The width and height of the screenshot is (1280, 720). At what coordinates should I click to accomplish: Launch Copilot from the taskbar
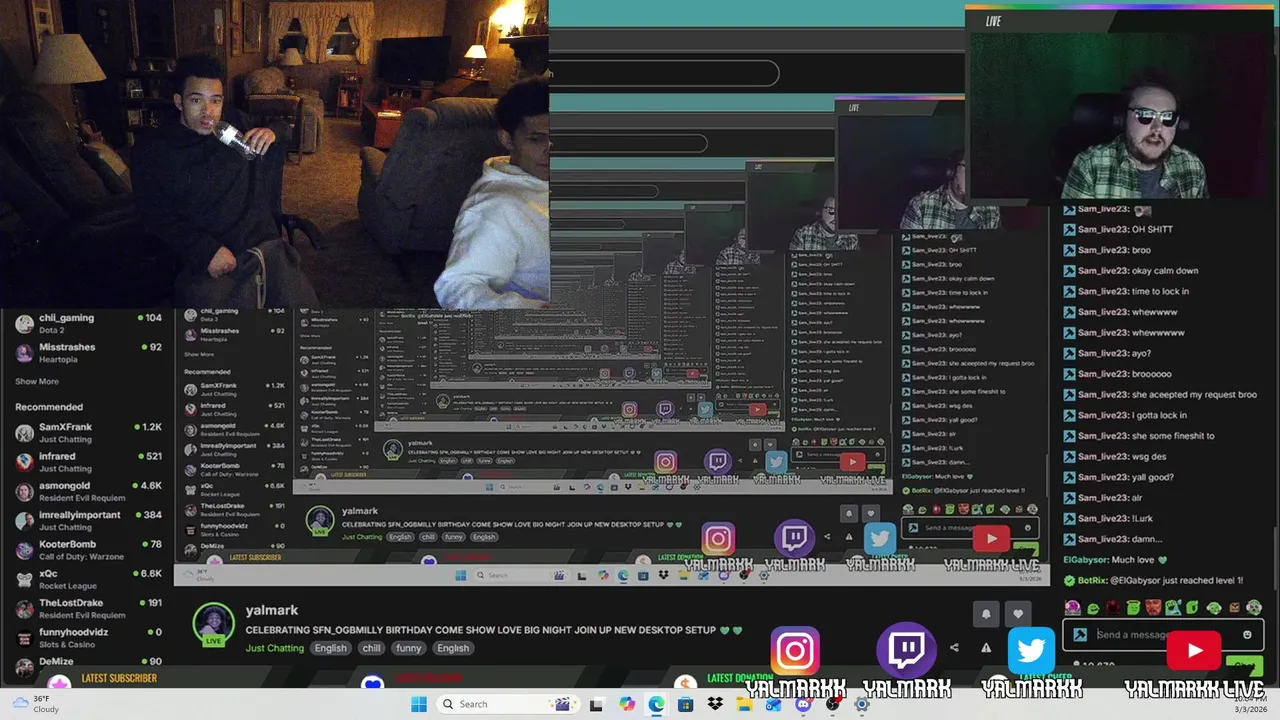(626, 704)
